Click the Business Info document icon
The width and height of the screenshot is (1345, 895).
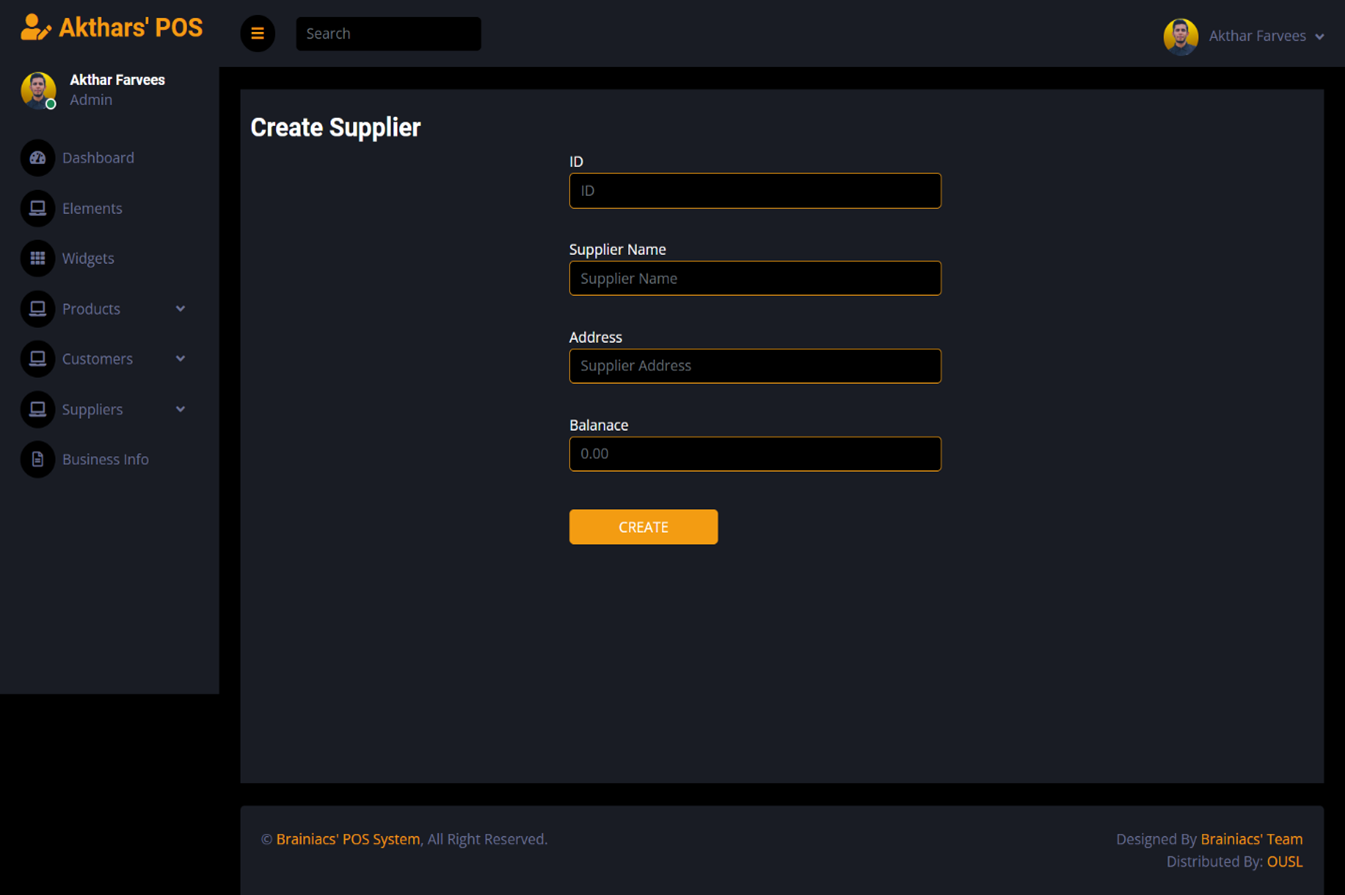tap(38, 459)
